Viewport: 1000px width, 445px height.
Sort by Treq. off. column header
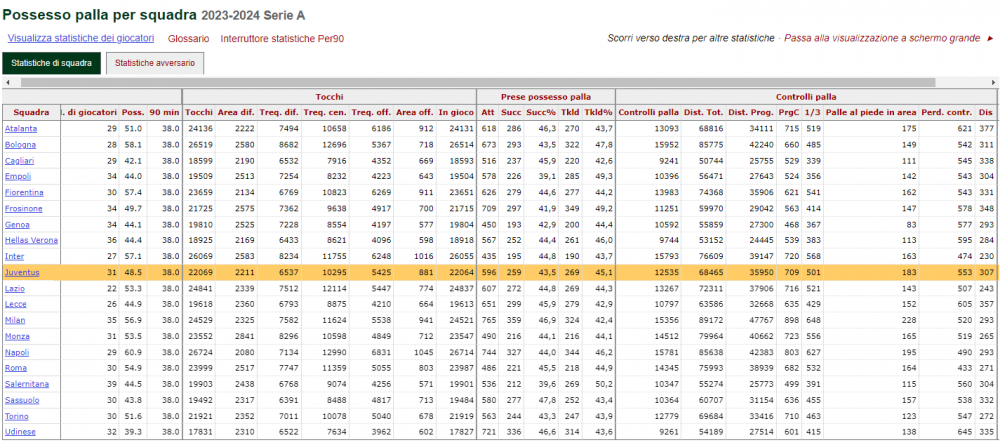tap(371, 112)
